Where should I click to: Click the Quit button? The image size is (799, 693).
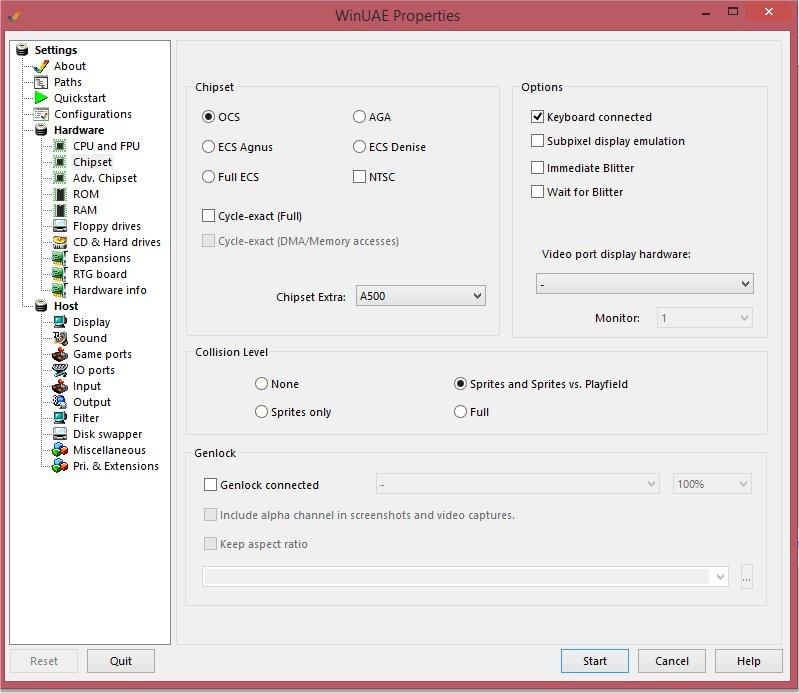point(121,661)
